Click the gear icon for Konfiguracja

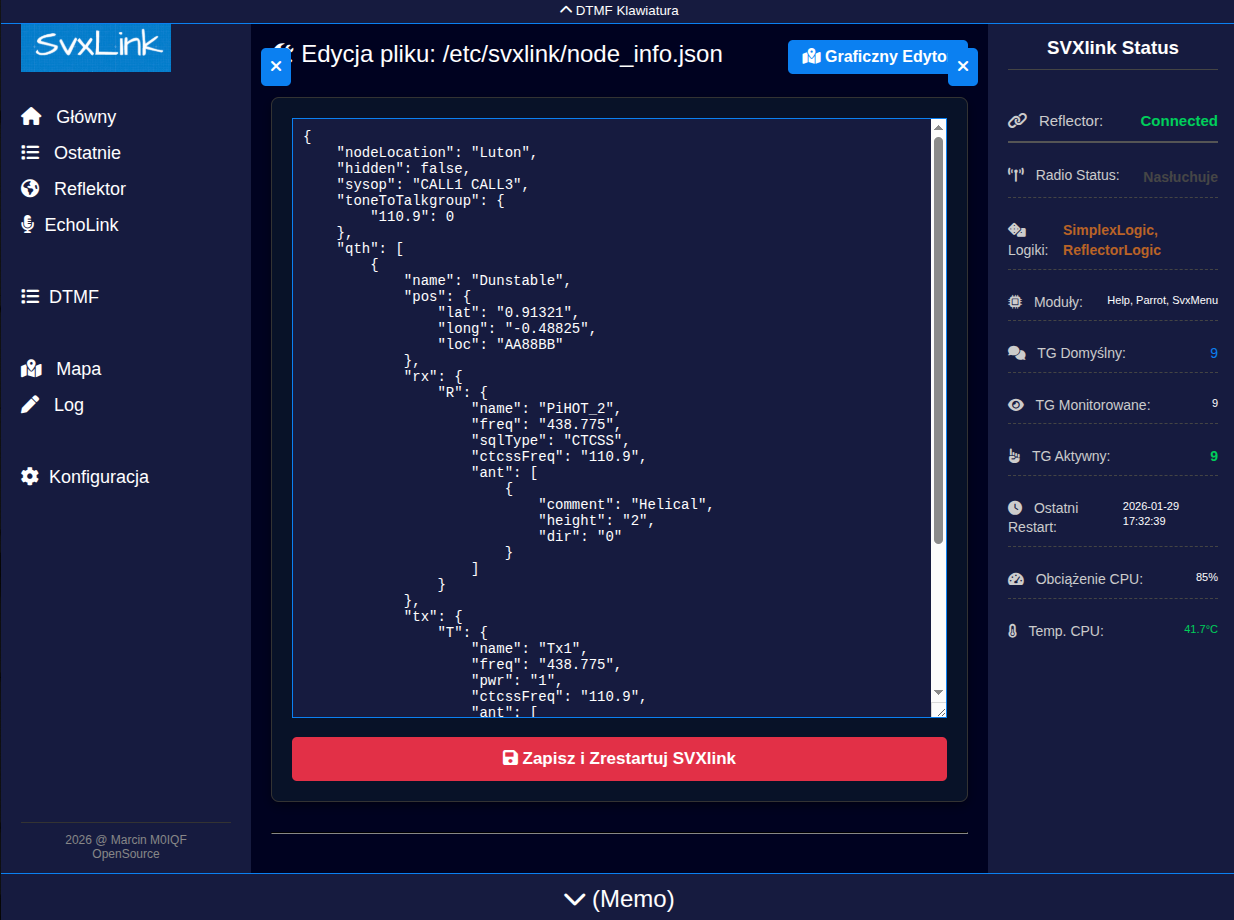click(x=30, y=477)
